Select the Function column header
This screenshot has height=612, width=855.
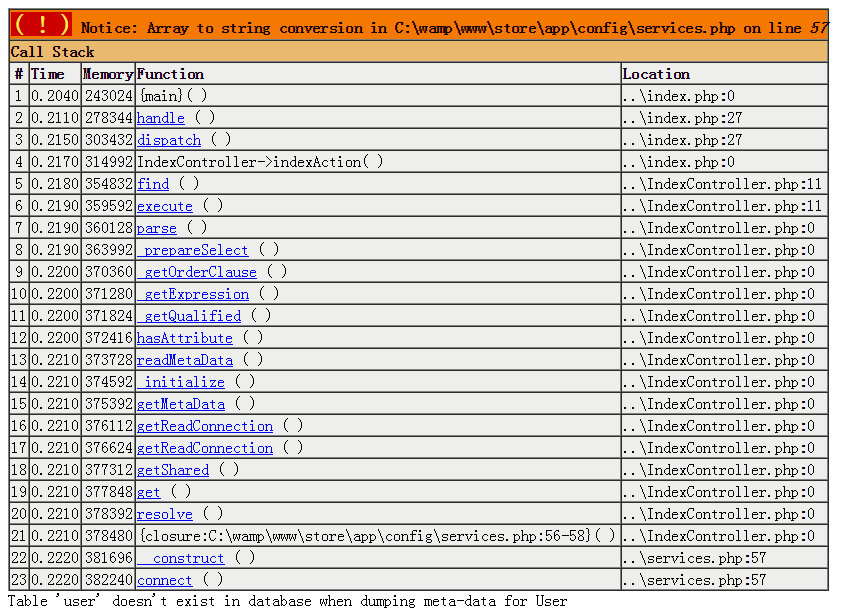[378, 74]
